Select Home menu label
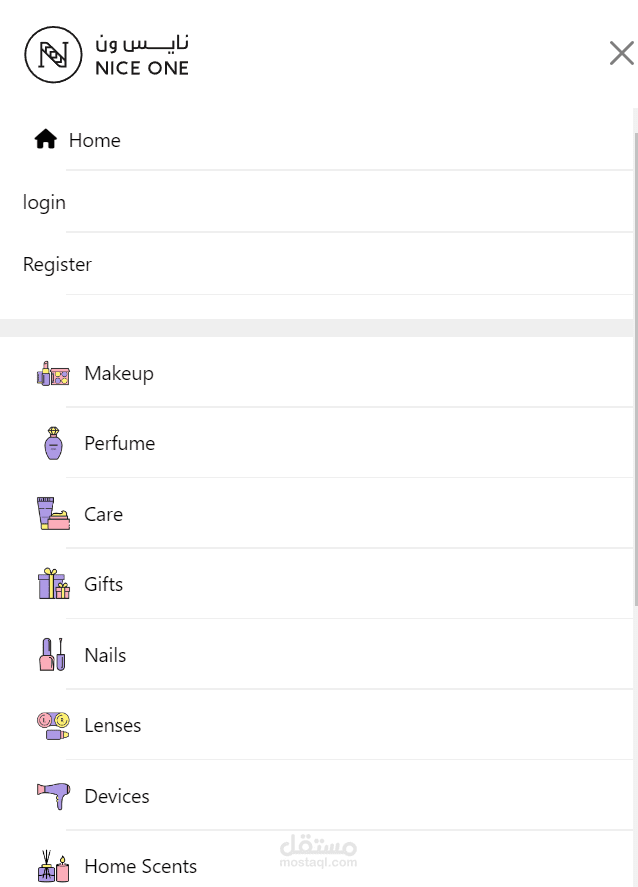638x887 pixels. (x=95, y=140)
